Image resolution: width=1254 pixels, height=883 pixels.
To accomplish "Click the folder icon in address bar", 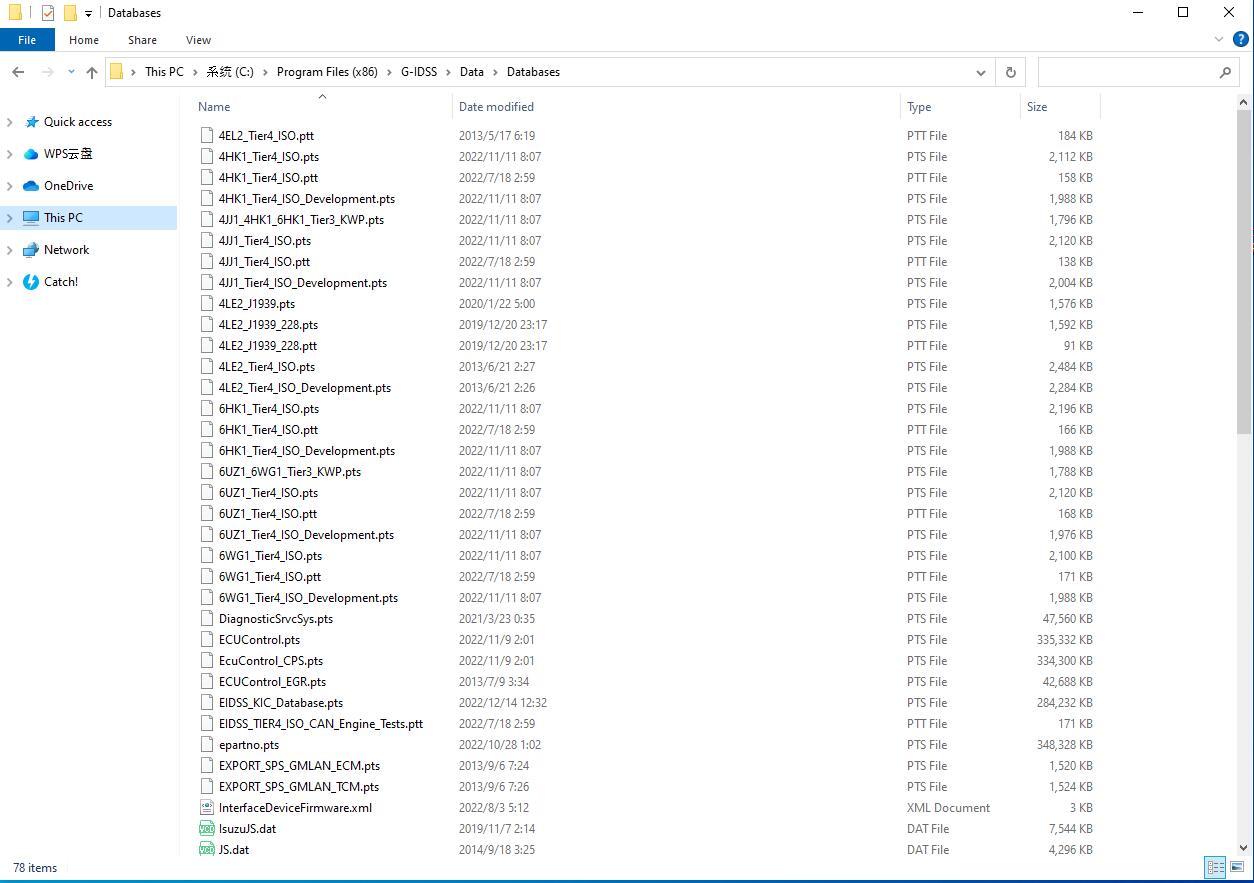I will (x=117, y=72).
